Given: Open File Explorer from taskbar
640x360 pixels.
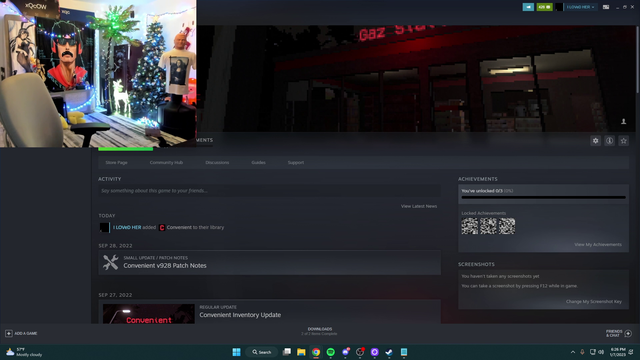Looking at the screenshot, I should click(x=301, y=352).
